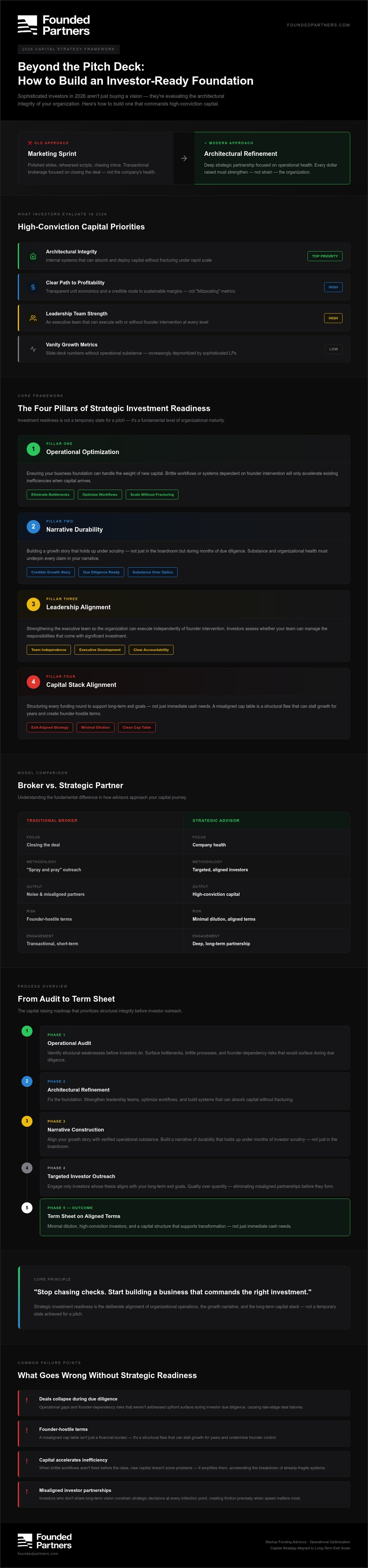Select the Eliminate Bottlenecks tag

click(51, 494)
